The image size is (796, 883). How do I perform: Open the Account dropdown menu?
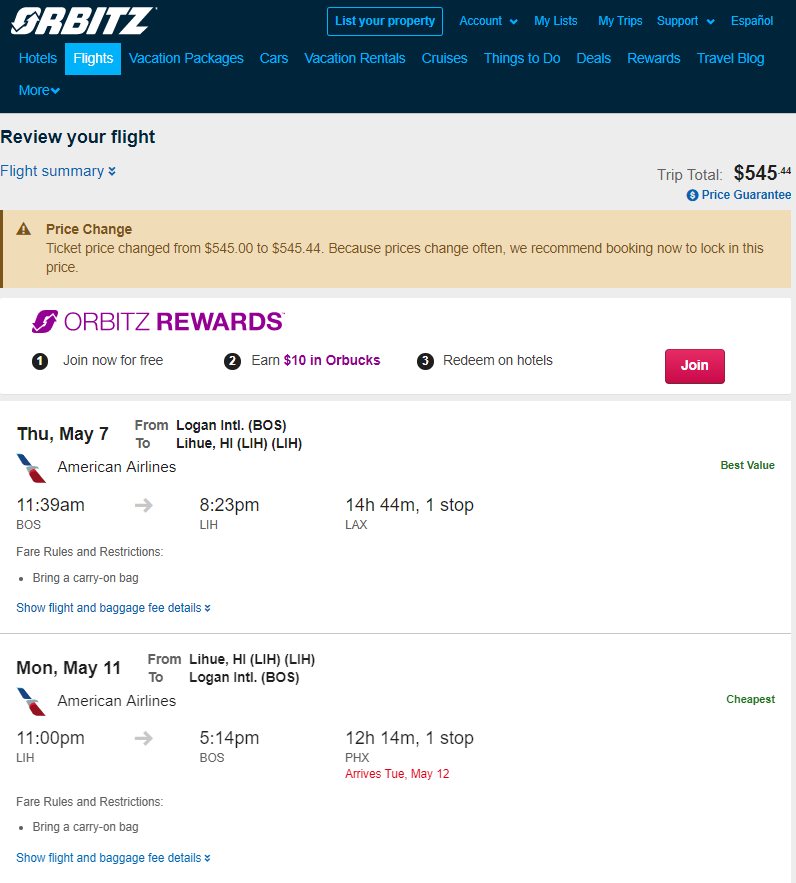tap(488, 21)
